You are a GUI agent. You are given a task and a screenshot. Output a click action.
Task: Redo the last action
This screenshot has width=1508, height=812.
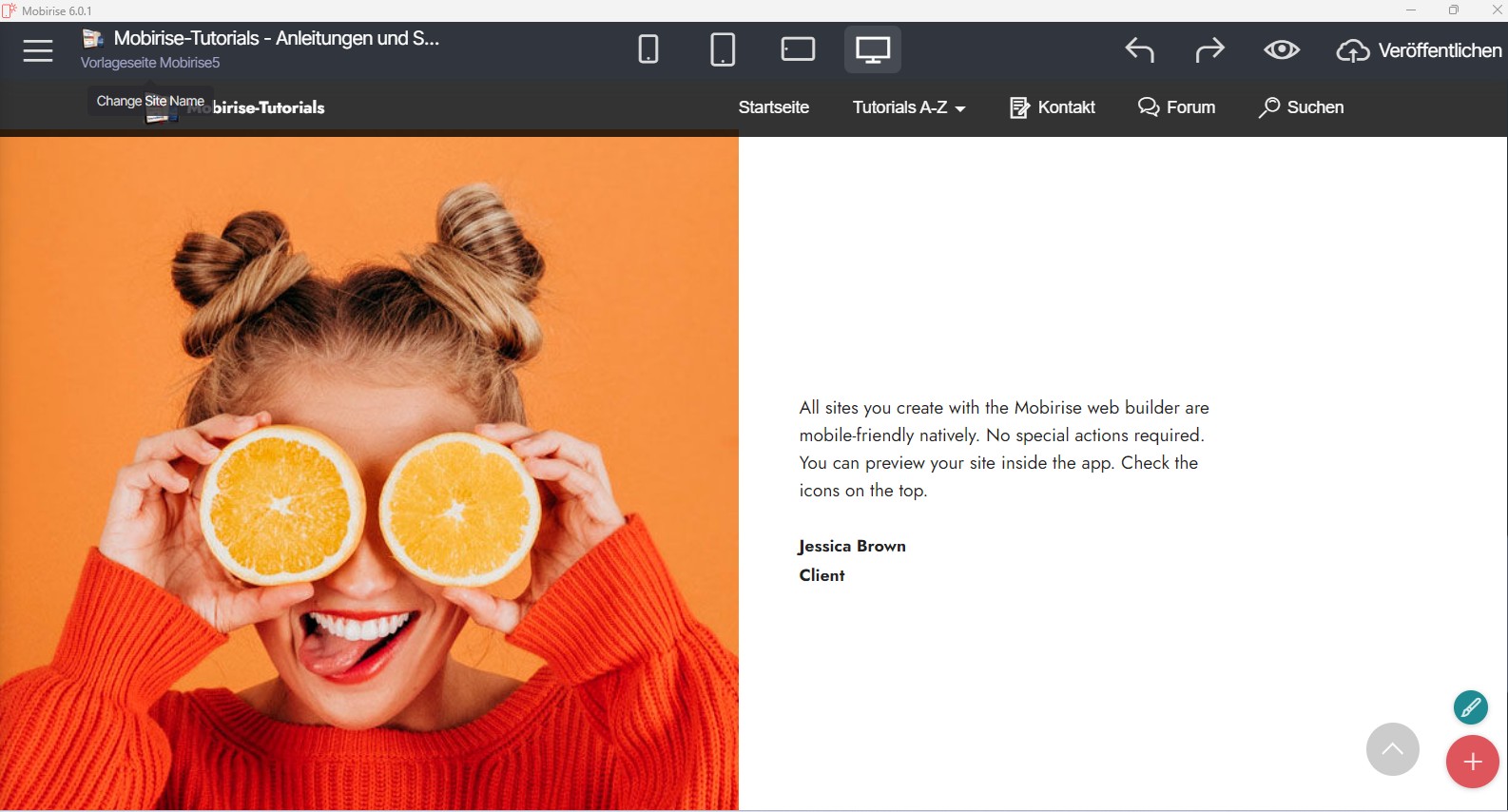pyautogui.click(x=1209, y=50)
